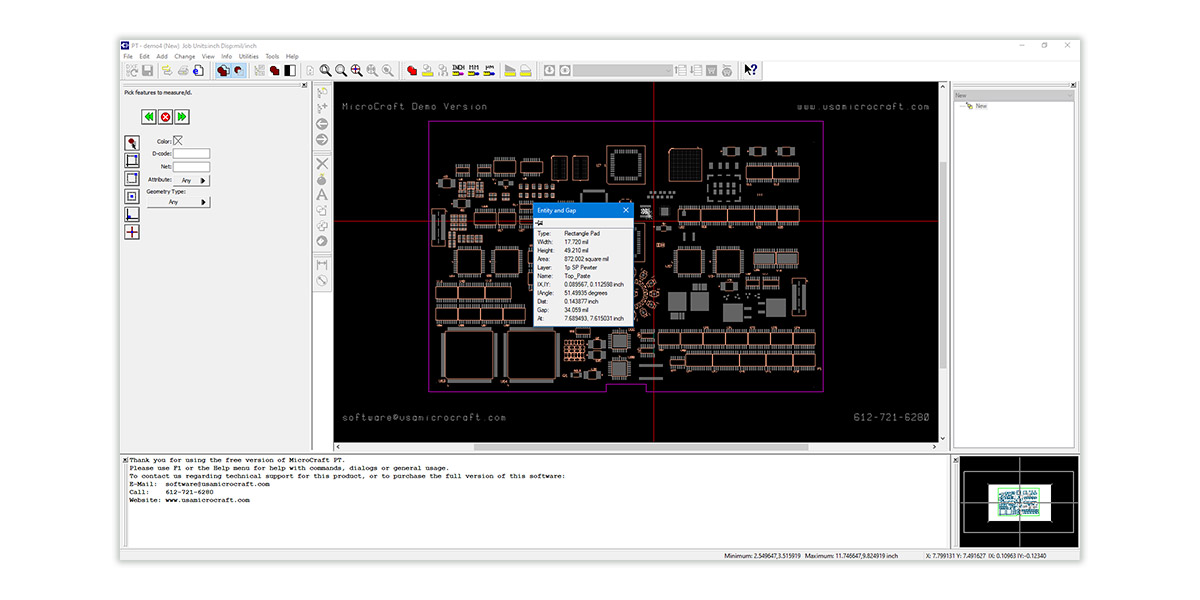Close the measure features side panel

305,86
